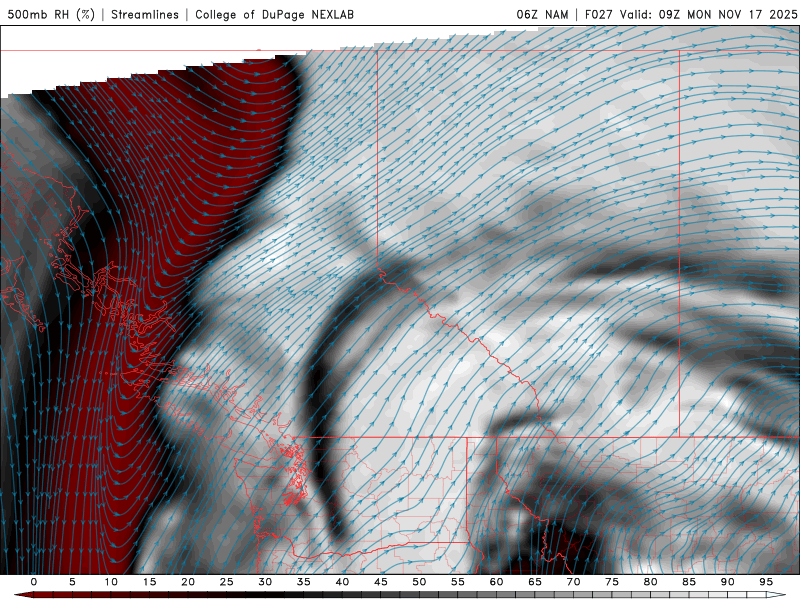Viewport: 800px width, 600px height.
Task: Click the 65 label on the color scale
Action: (535, 582)
